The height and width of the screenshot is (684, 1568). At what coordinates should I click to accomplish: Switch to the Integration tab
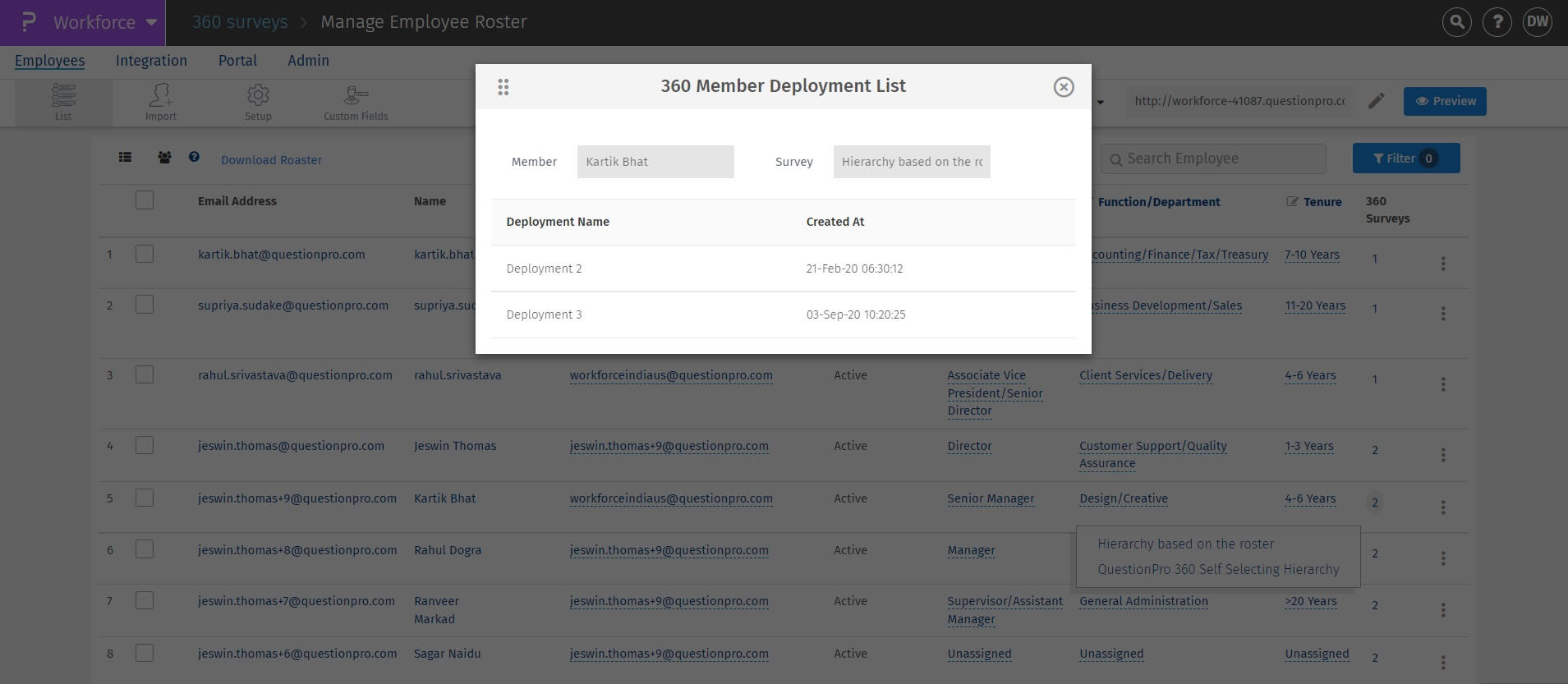pyautogui.click(x=151, y=61)
